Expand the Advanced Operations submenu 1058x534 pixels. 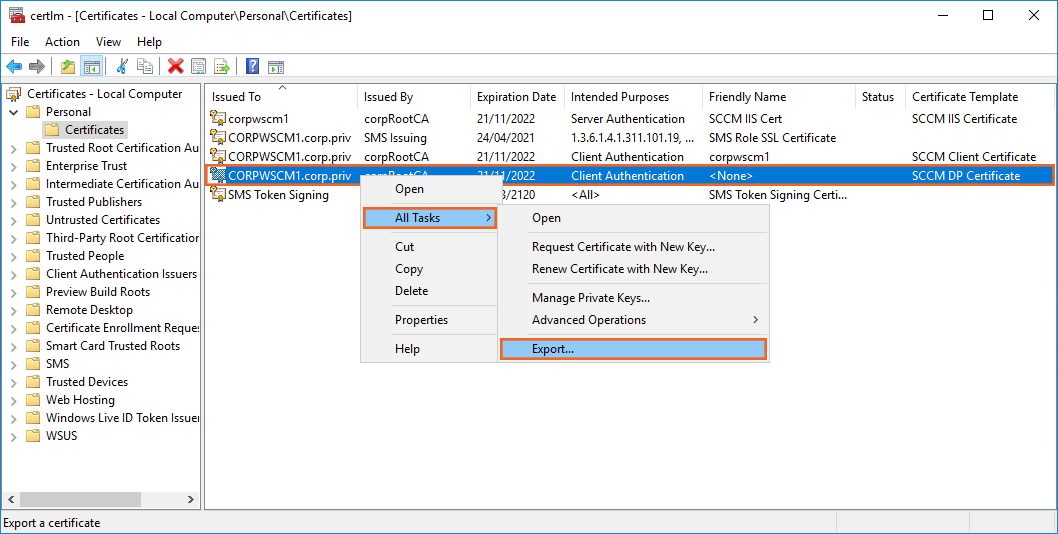point(644,320)
